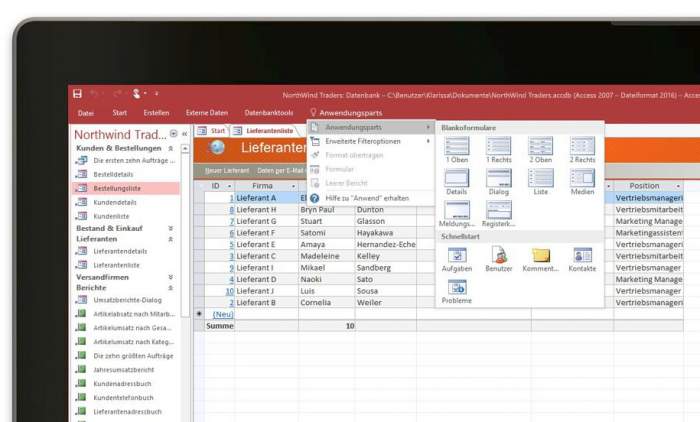Click the Neuer Lieferant button

click(x=227, y=171)
